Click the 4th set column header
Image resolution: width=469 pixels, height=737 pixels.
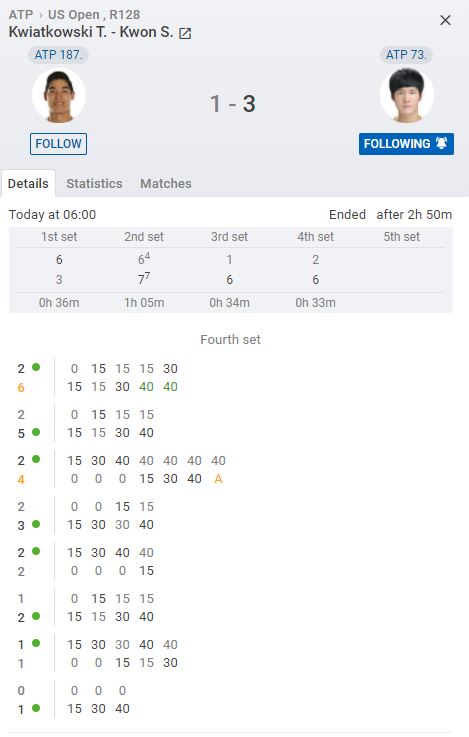tap(315, 237)
